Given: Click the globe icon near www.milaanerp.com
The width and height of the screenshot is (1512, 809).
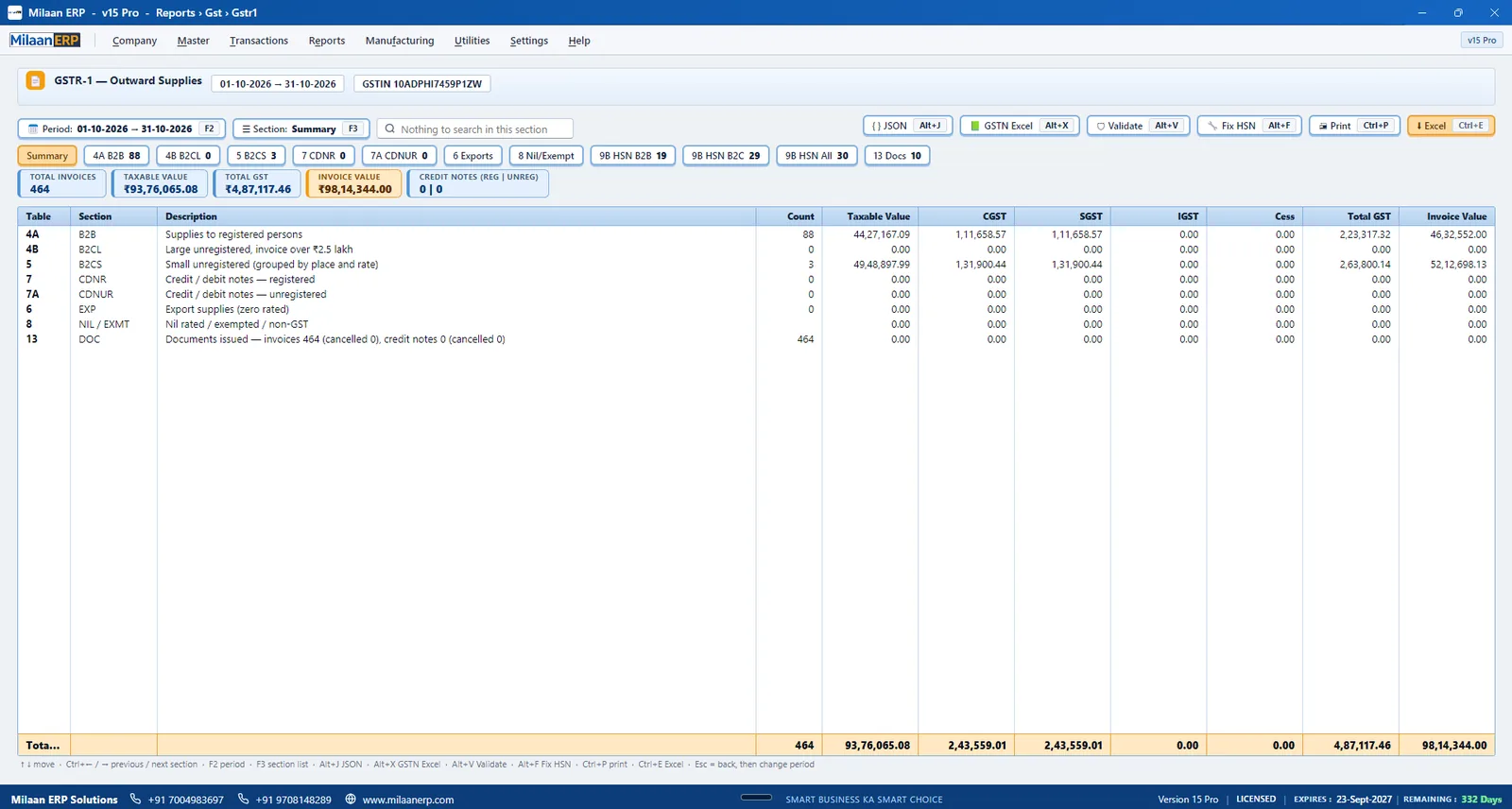Looking at the screenshot, I should click(x=351, y=799).
